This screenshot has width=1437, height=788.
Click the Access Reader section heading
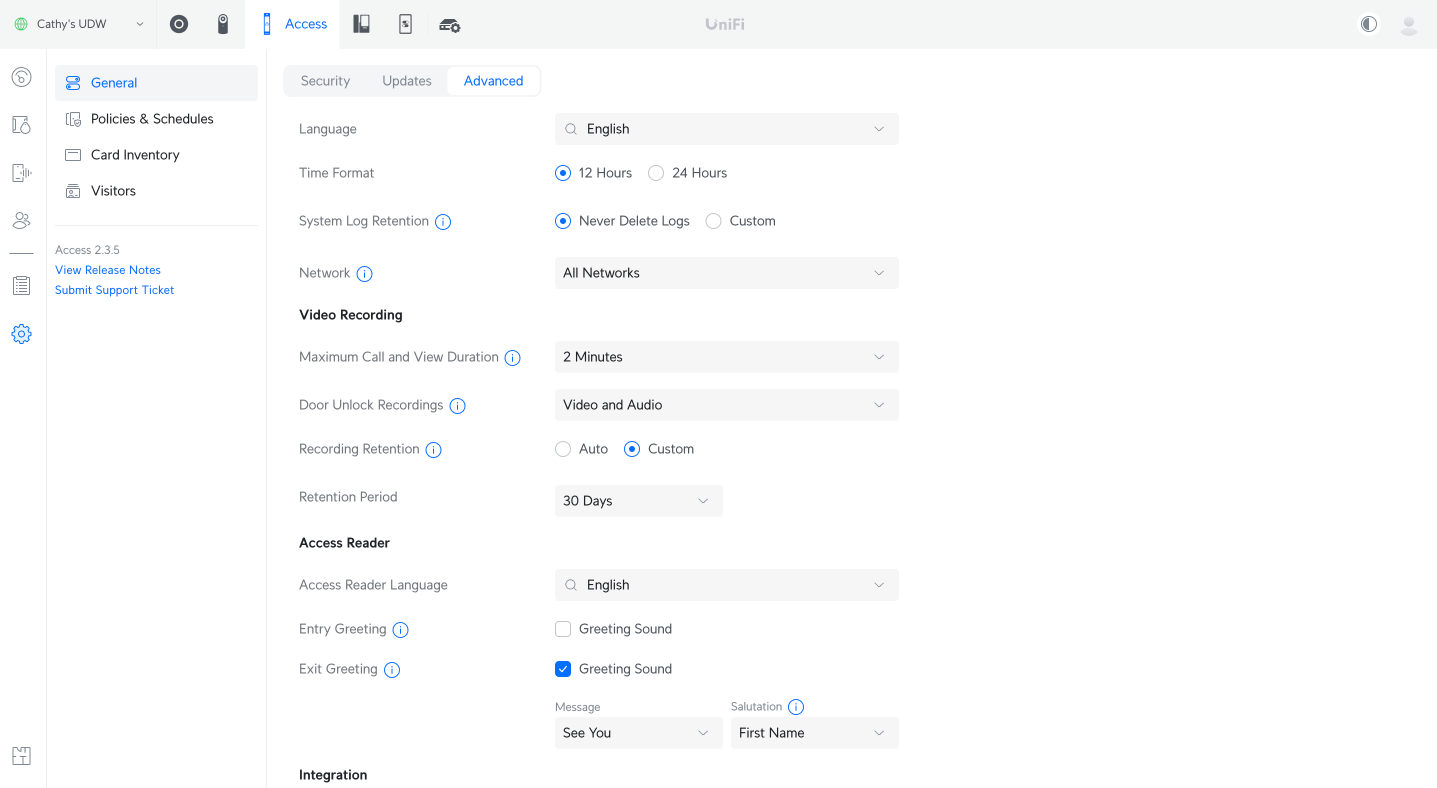point(345,543)
